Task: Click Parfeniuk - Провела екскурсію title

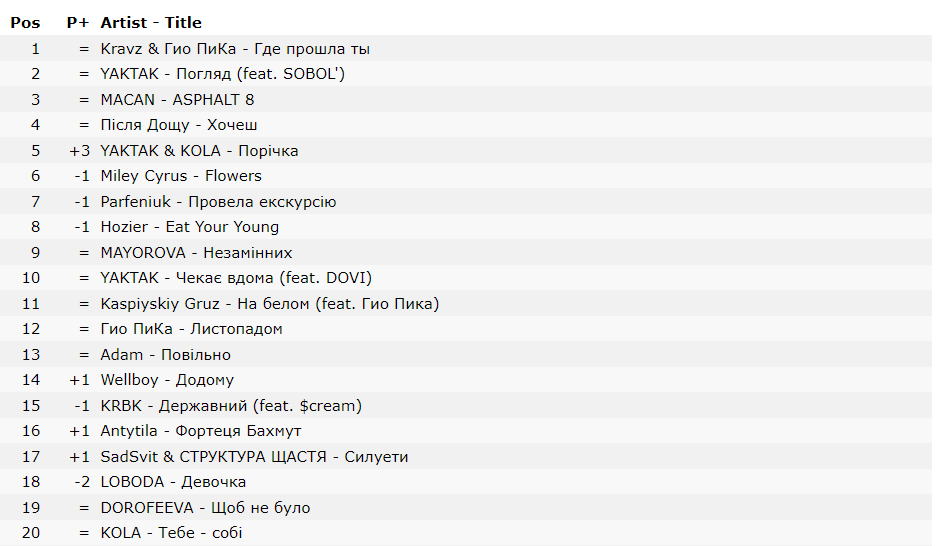Action: click(x=218, y=202)
